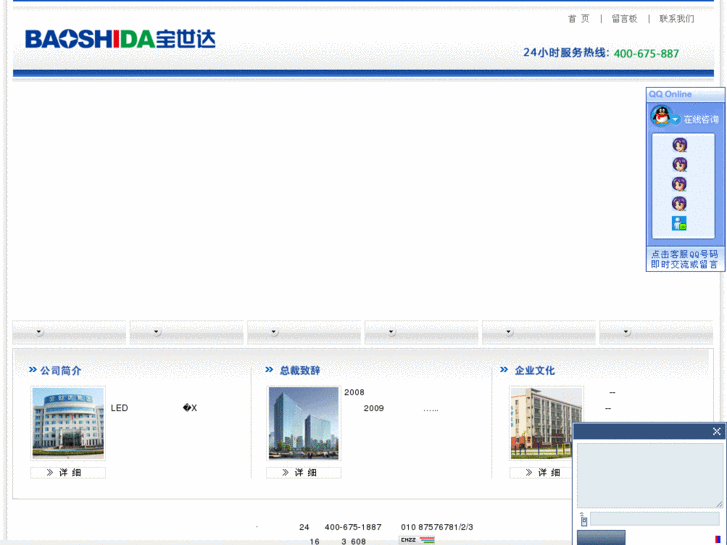The height and width of the screenshot is (545, 727).
Task: Click the double-arrow icon before 公司简介
Action: pos(32,370)
